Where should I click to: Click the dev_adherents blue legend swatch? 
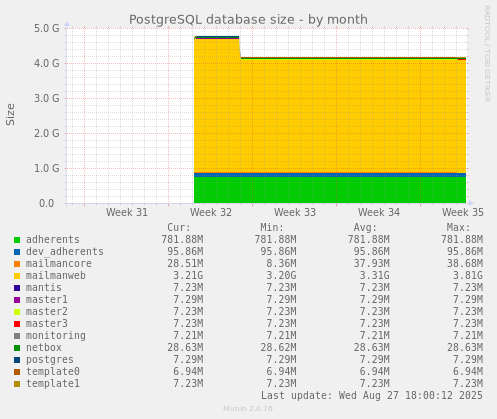pos(17,252)
